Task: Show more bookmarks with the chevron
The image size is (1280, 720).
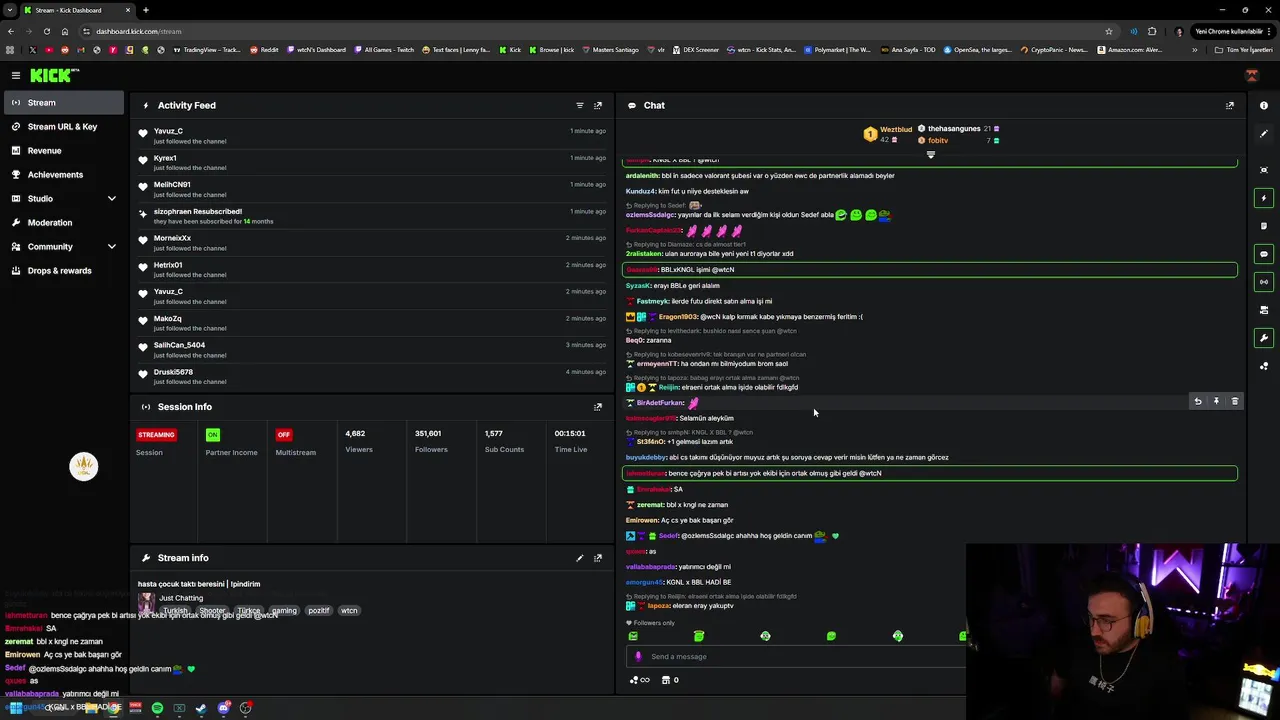Action: click(1194, 50)
